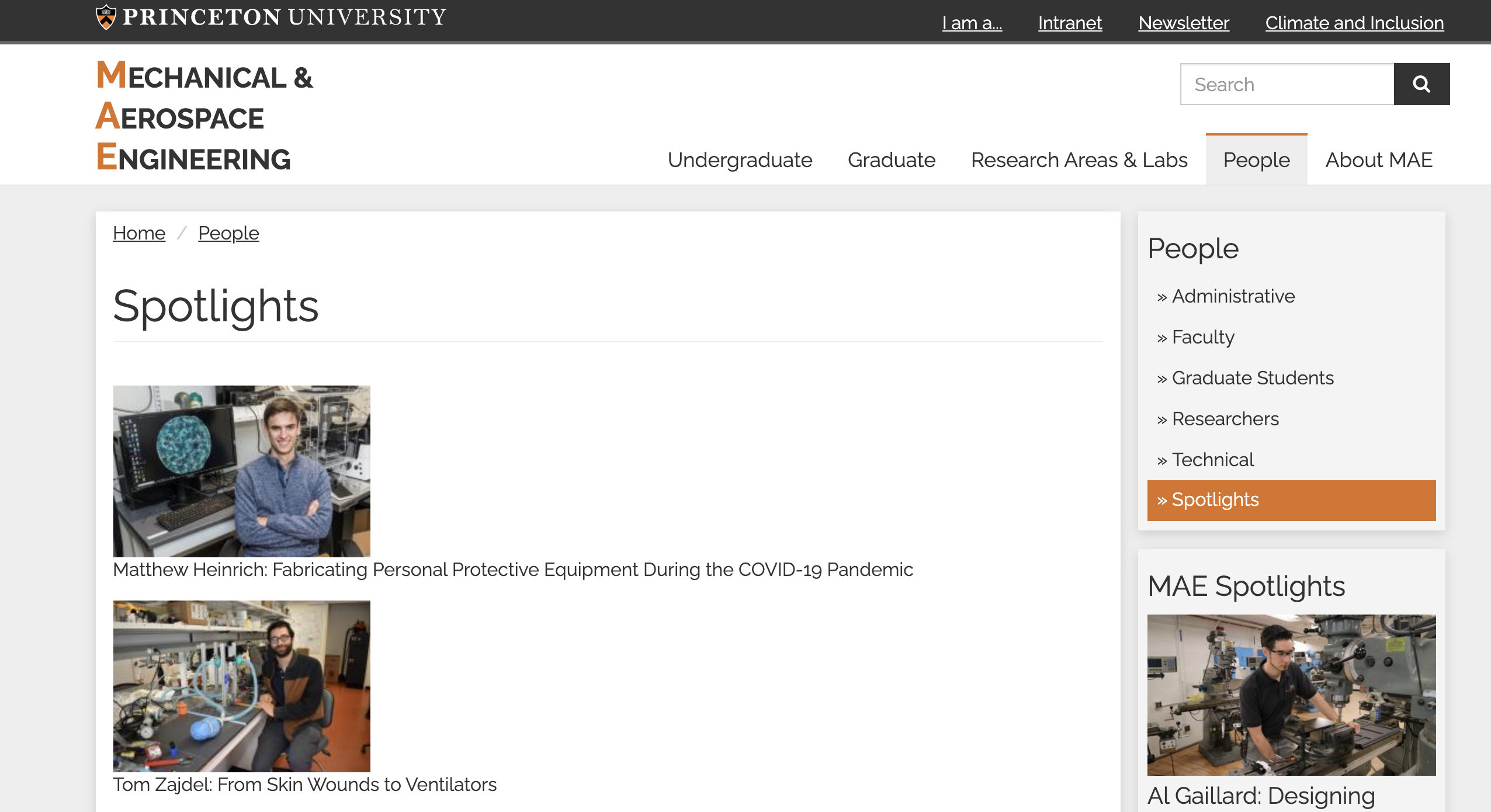Open the Graduate menu
The image size is (1491, 812).
point(891,160)
